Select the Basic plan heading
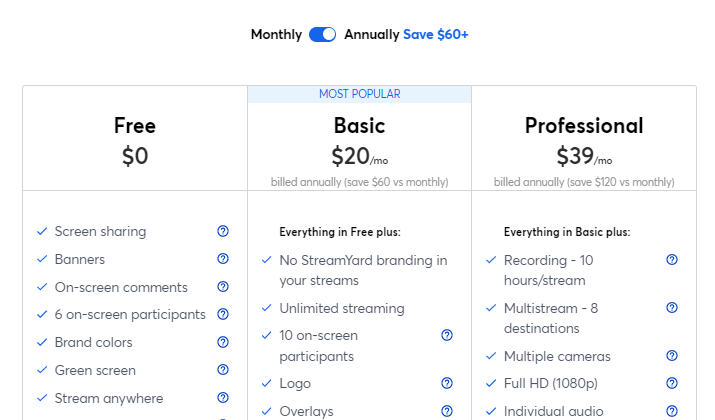Viewport: 715px width, 420px height. (x=359, y=126)
